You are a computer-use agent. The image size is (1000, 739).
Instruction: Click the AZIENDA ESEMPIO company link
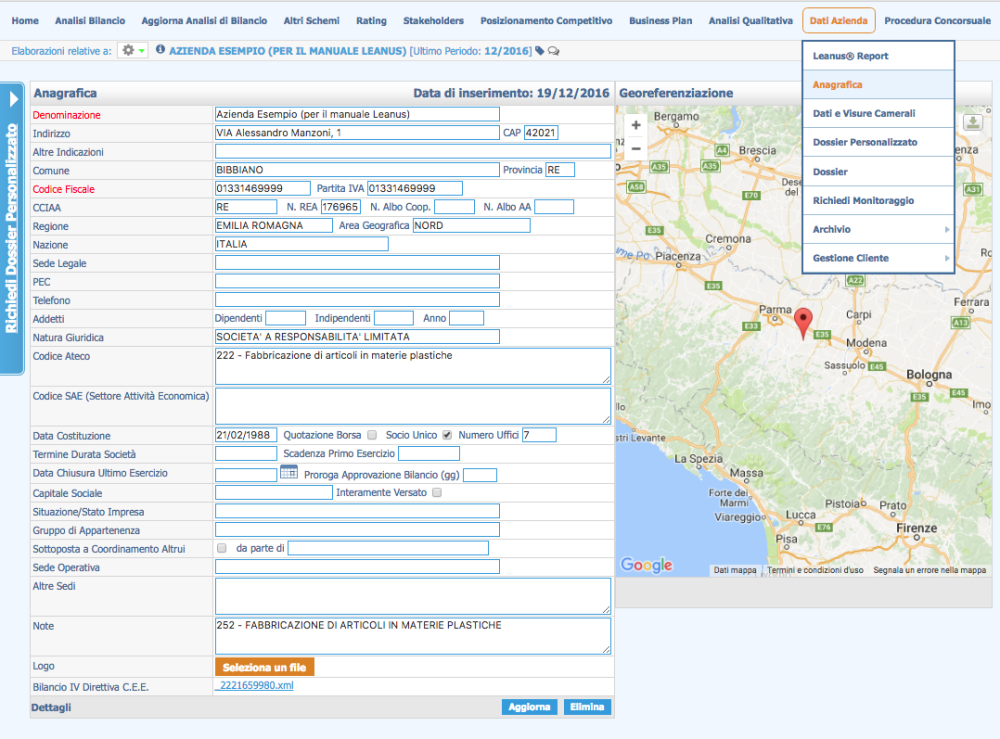tap(287, 51)
